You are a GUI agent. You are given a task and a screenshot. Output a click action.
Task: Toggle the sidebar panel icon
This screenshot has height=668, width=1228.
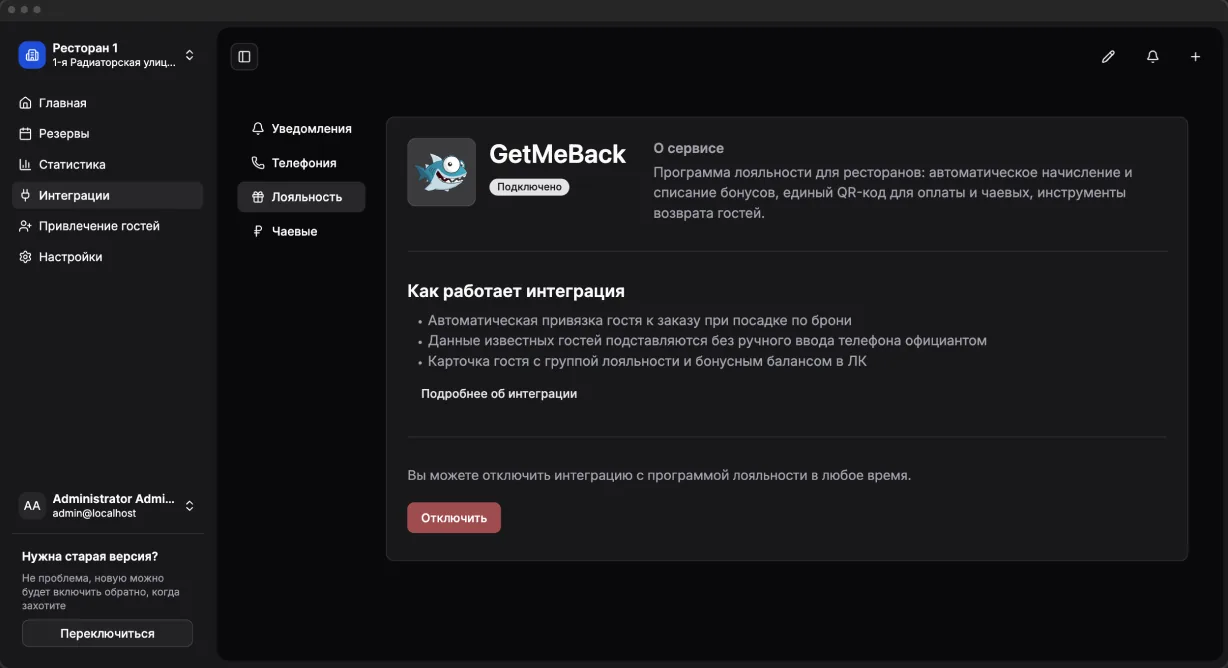pos(244,56)
